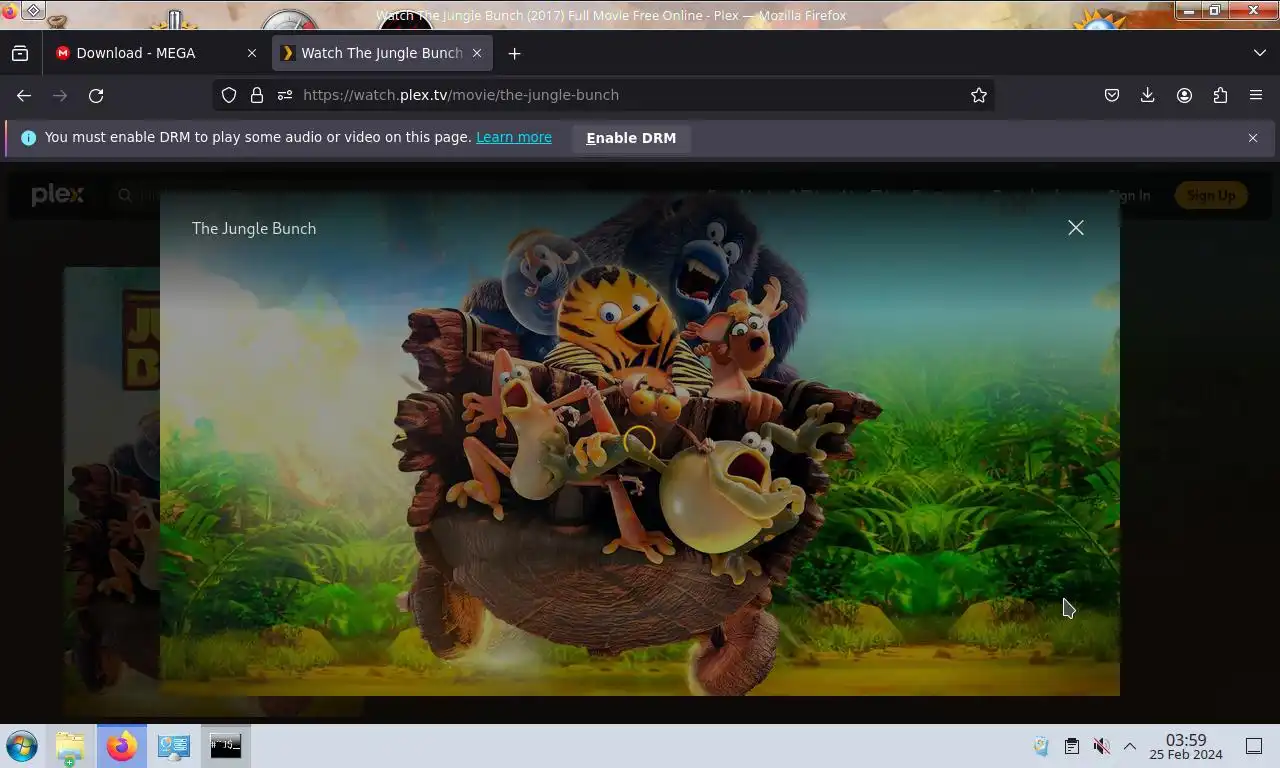This screenshot has width=1280, height=768.
Task: Open the network computer taskbar icon
Action: click(x=174, y=746)
